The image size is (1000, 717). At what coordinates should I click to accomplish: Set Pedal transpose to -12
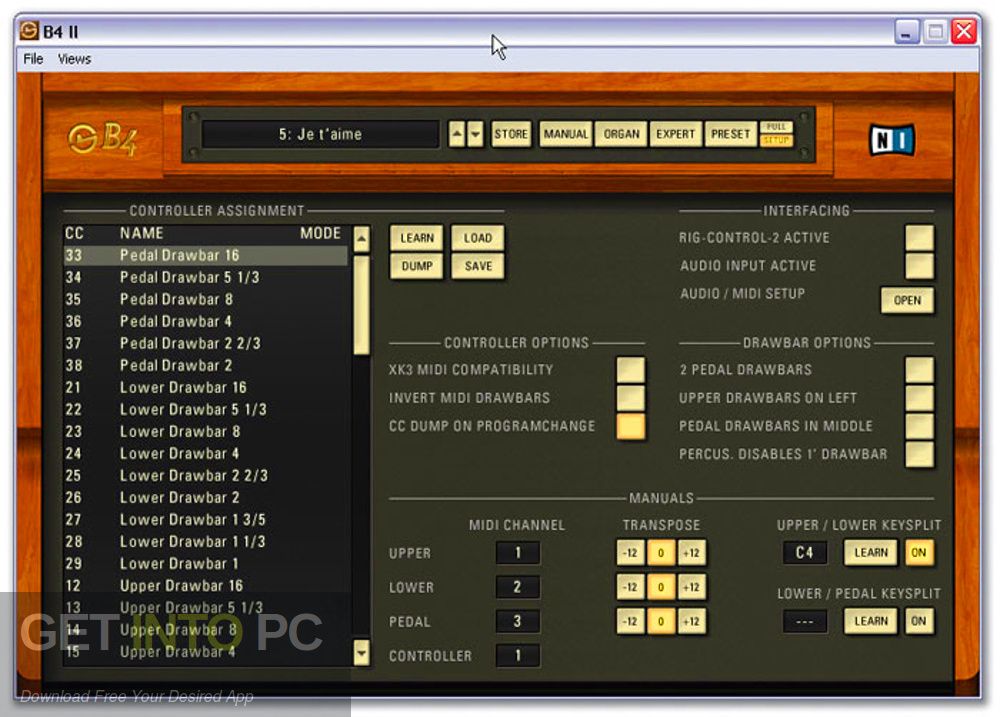630,621
